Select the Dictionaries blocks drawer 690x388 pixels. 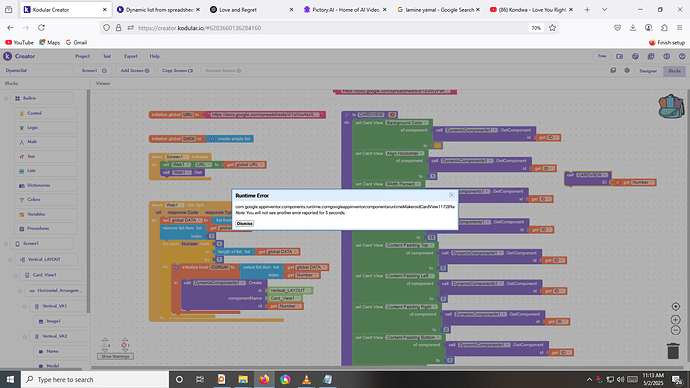[46, 185]
